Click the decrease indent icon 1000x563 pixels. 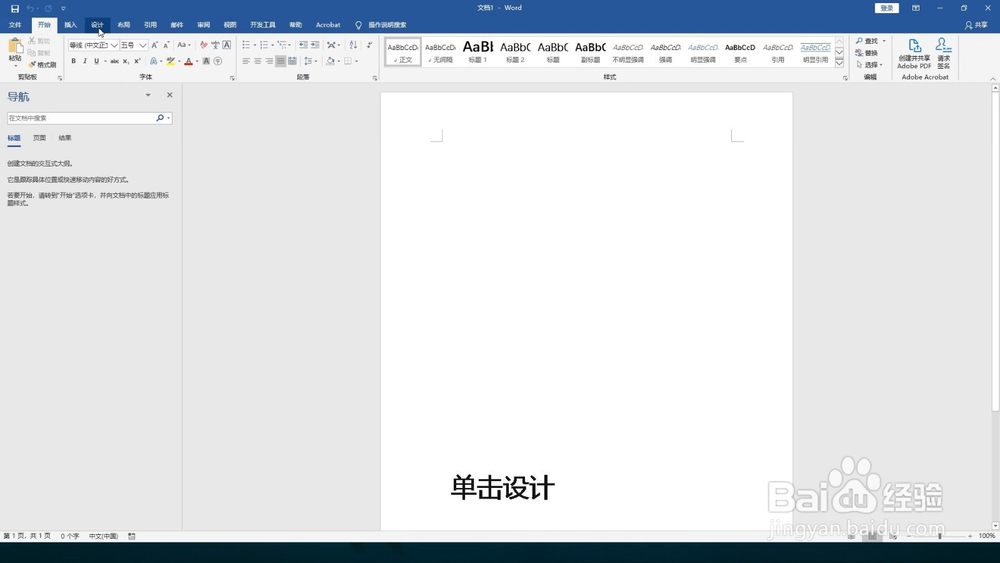tap(304, 45)
